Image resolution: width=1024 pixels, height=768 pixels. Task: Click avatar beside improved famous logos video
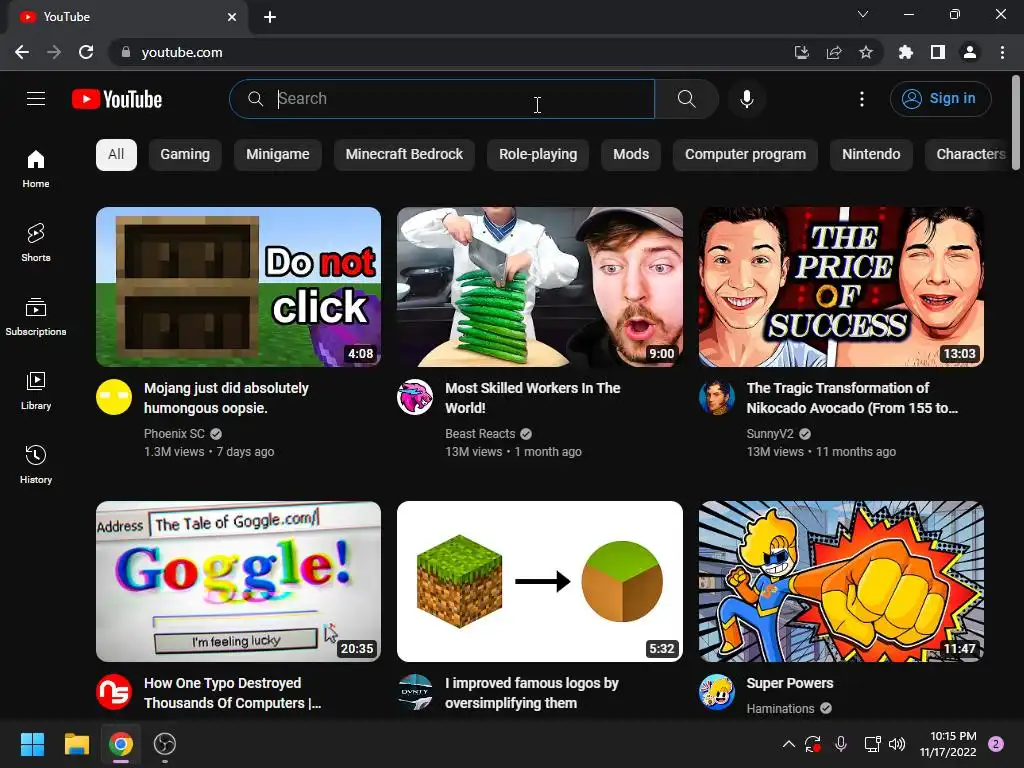click(415, 692)
